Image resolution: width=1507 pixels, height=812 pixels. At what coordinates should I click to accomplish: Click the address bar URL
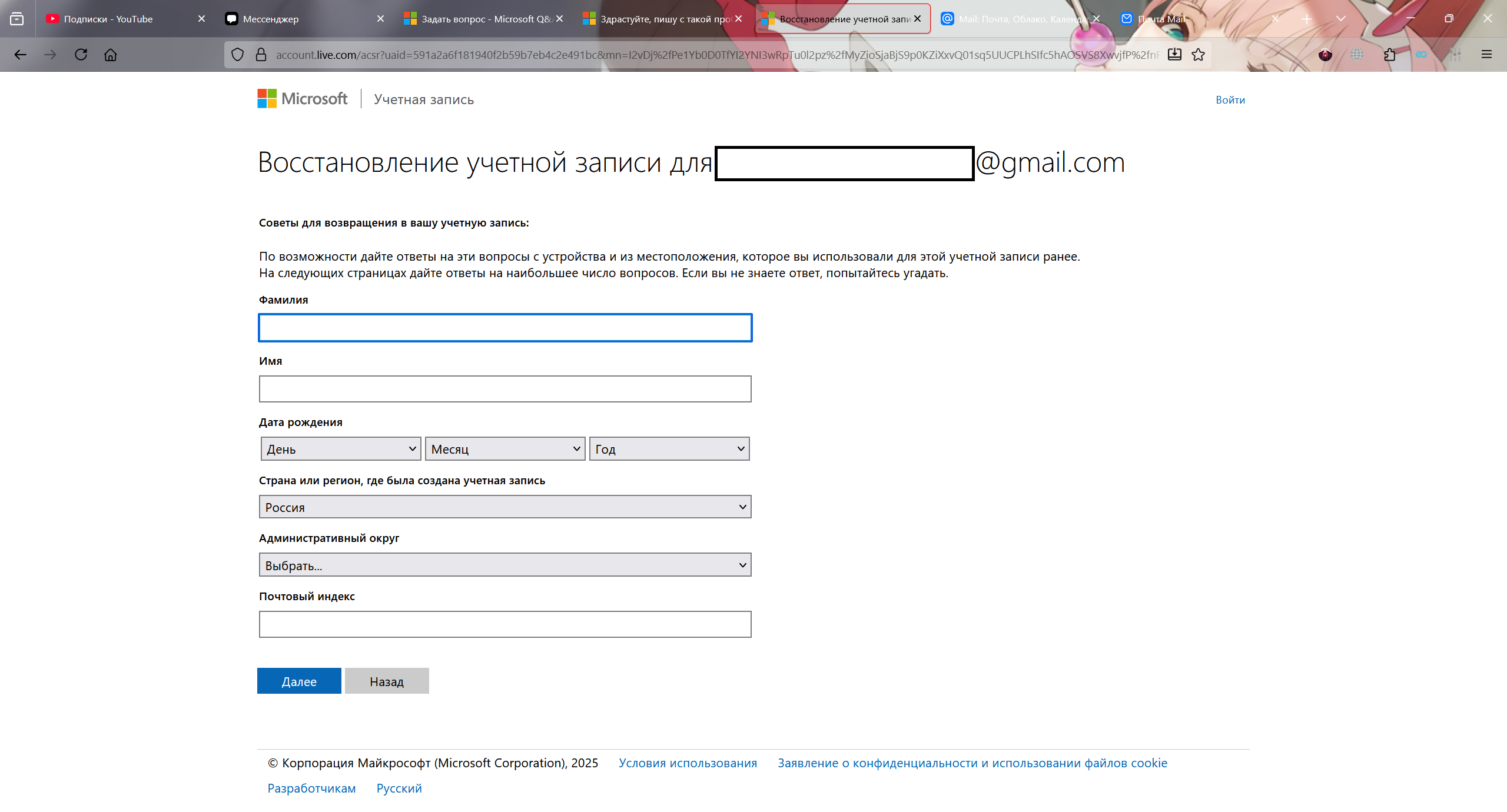pos(717,55)
